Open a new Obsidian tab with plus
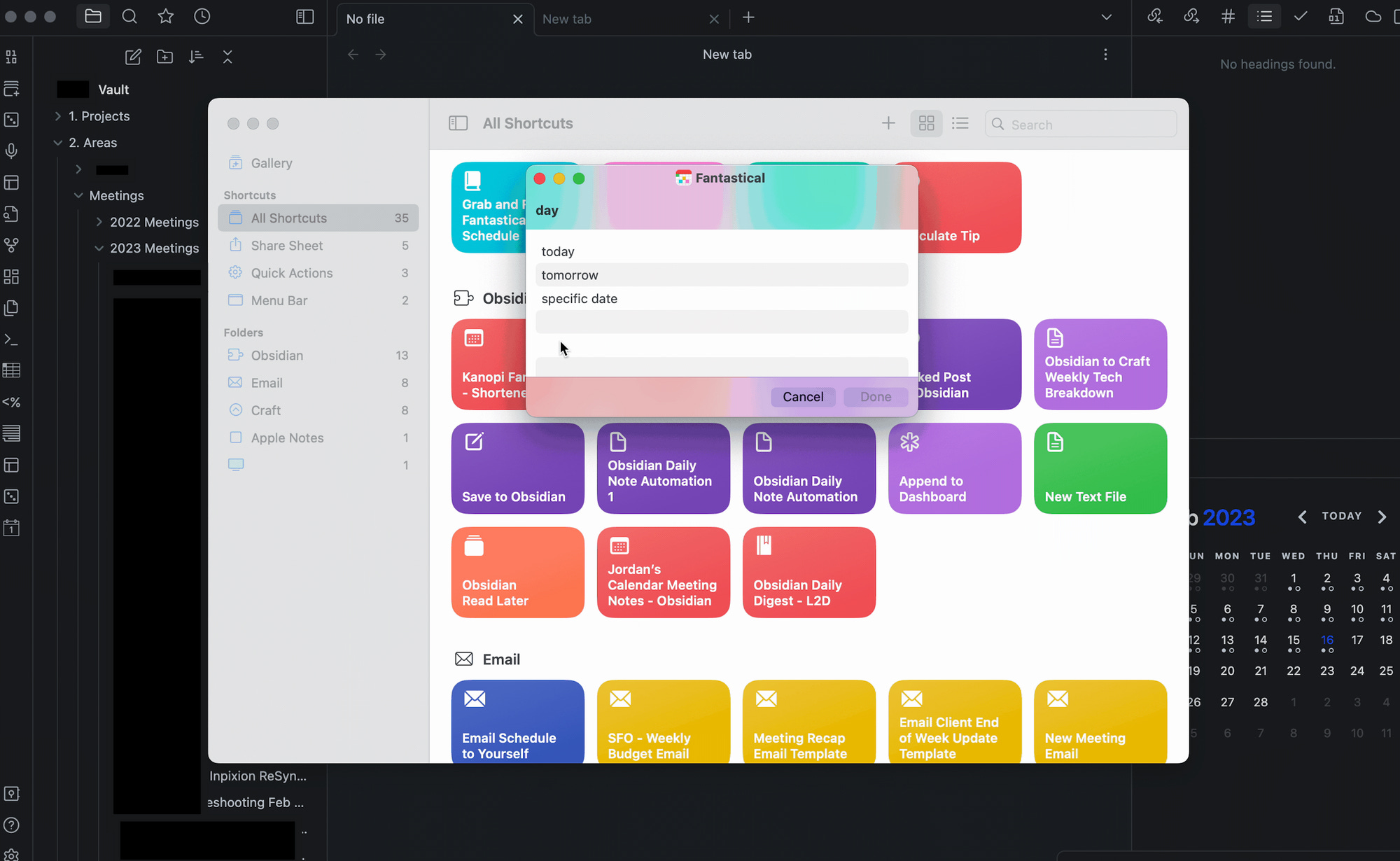1400x861 pixels. tap(748, 17)
